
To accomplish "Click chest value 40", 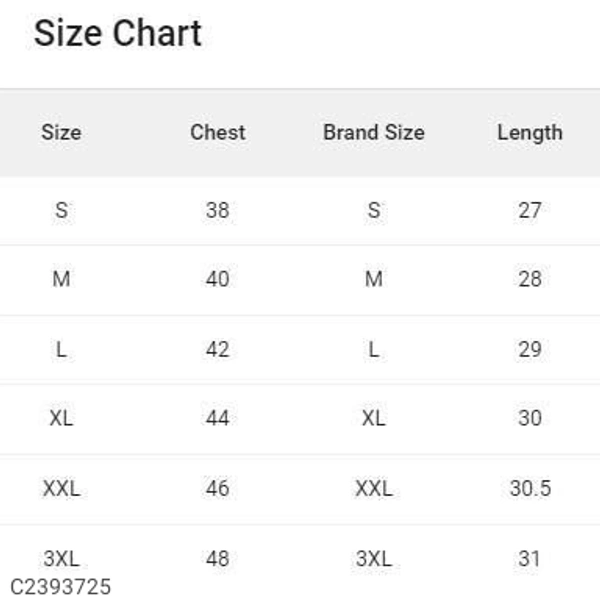I will coord(217,279).
